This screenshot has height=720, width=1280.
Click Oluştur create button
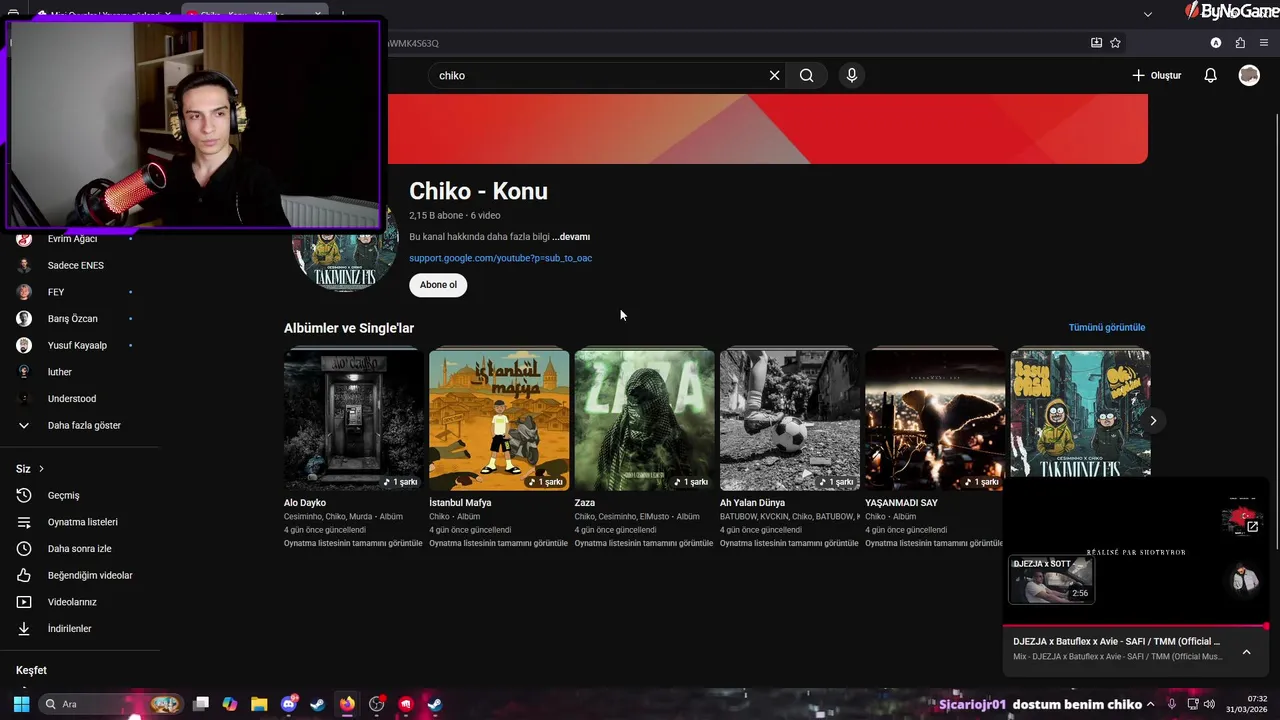pyautogui.click(x=1156, y=75)
